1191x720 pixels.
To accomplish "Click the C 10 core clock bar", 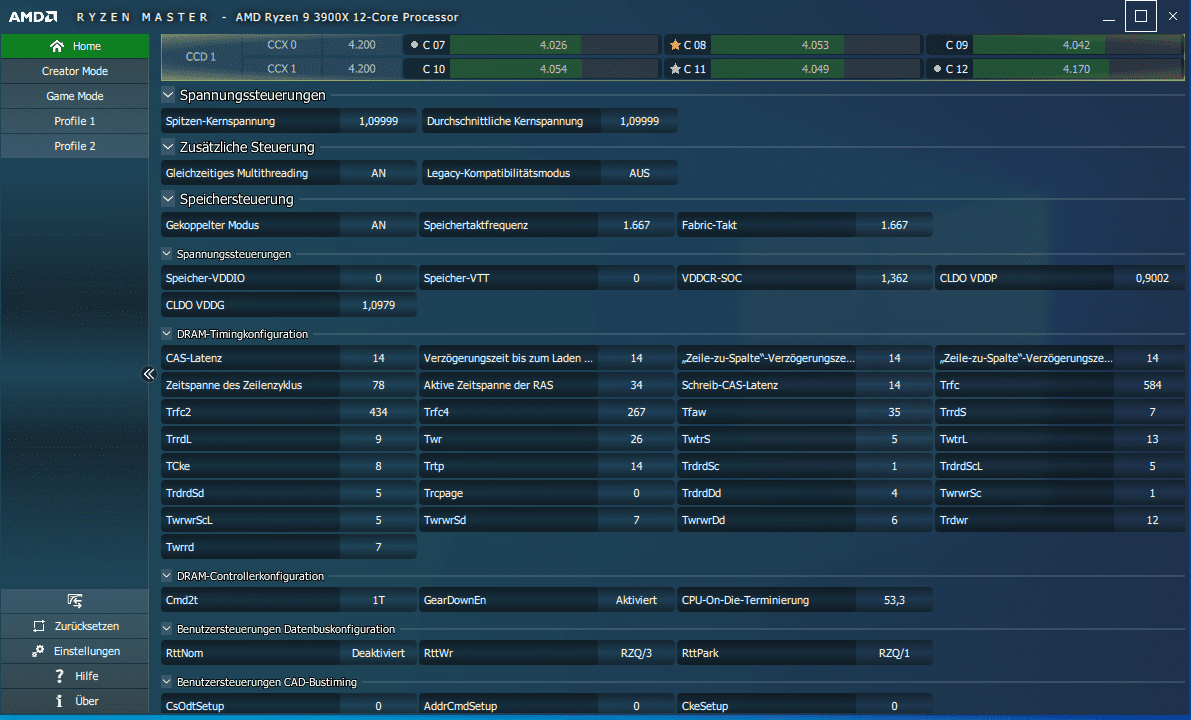I will [553, 69].
